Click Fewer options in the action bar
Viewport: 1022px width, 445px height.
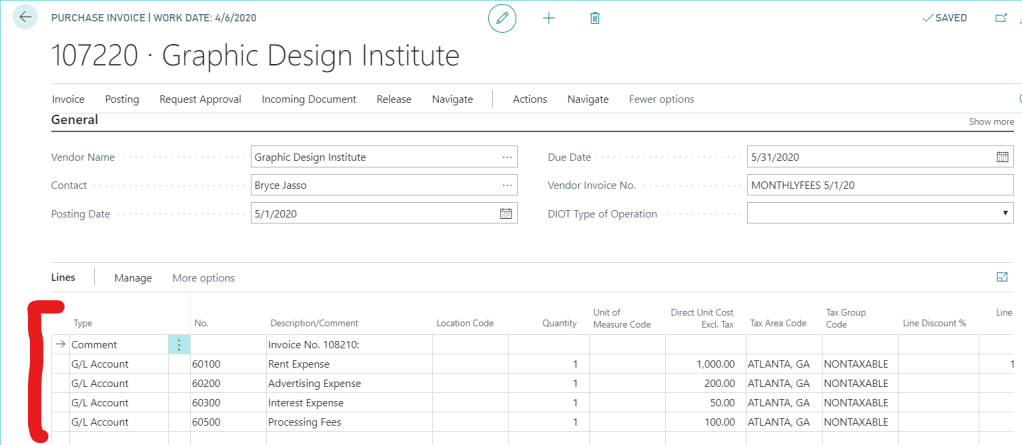pyautogui.click(x=661, y=99)
